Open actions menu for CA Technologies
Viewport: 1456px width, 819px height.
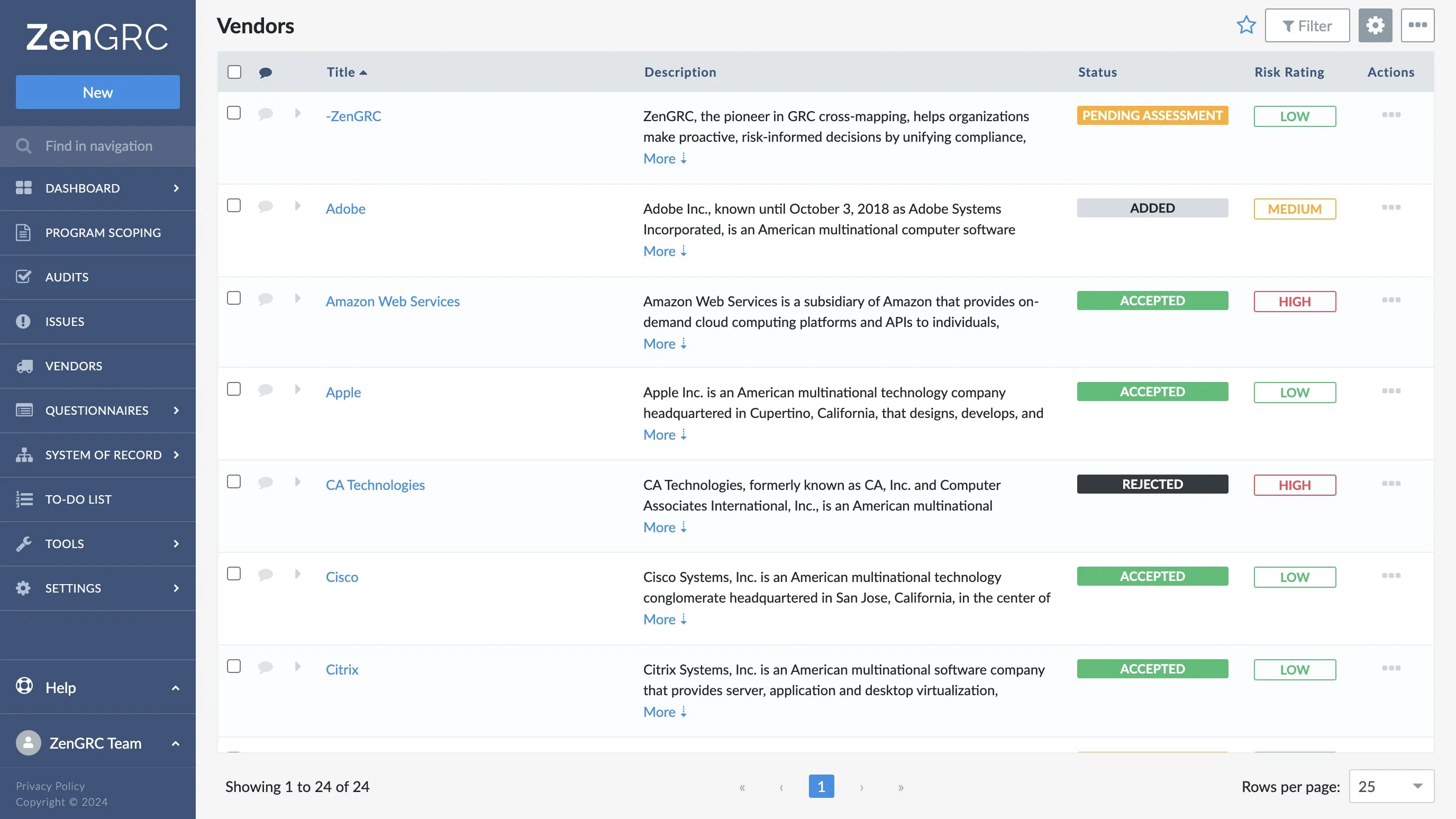coord(1391,484)
